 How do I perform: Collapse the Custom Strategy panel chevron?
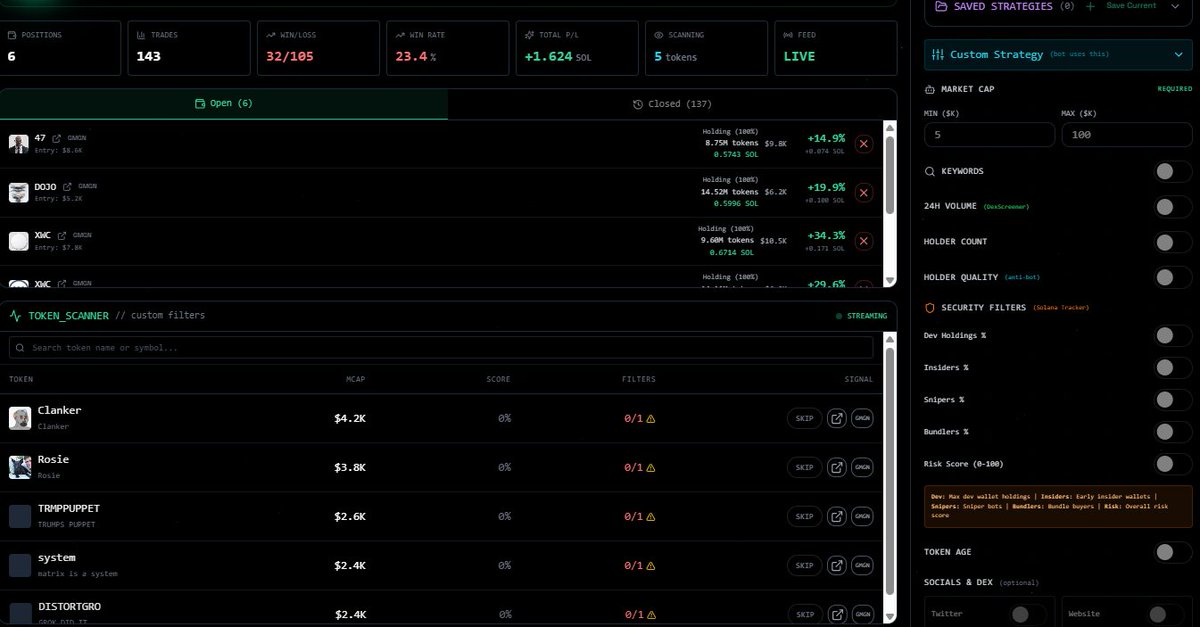click(x=1177, y=55)
